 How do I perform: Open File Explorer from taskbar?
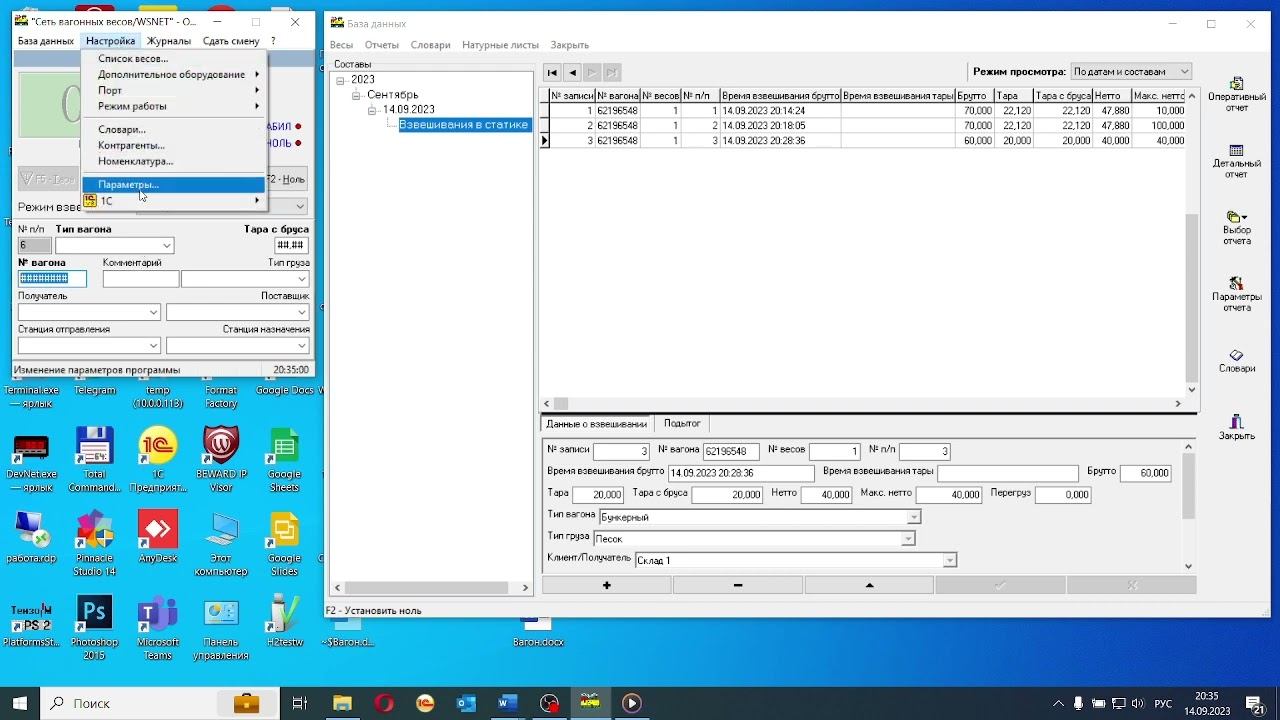pos(342,703)
